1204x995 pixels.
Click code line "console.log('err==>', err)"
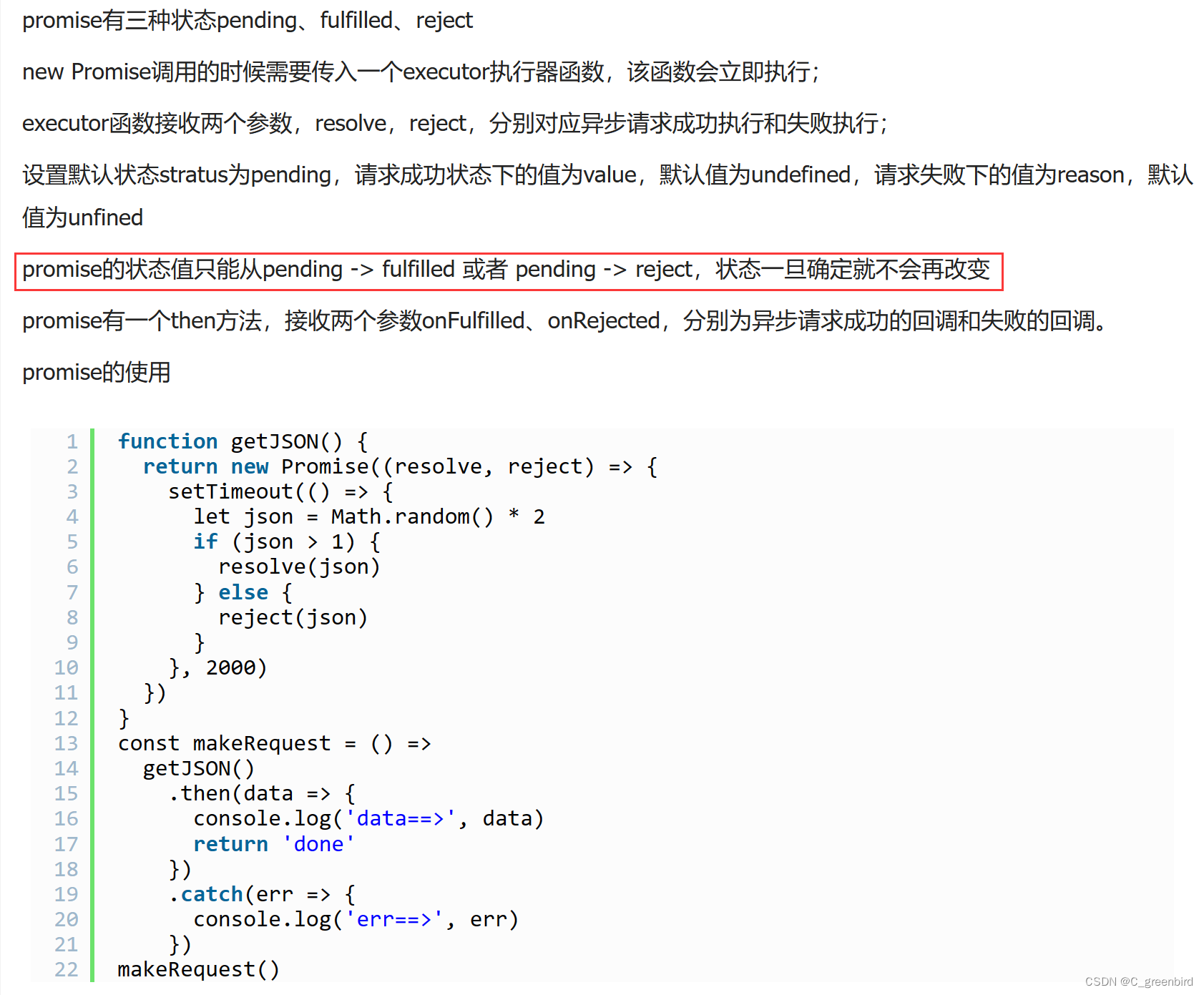click(x=356, y=919)
